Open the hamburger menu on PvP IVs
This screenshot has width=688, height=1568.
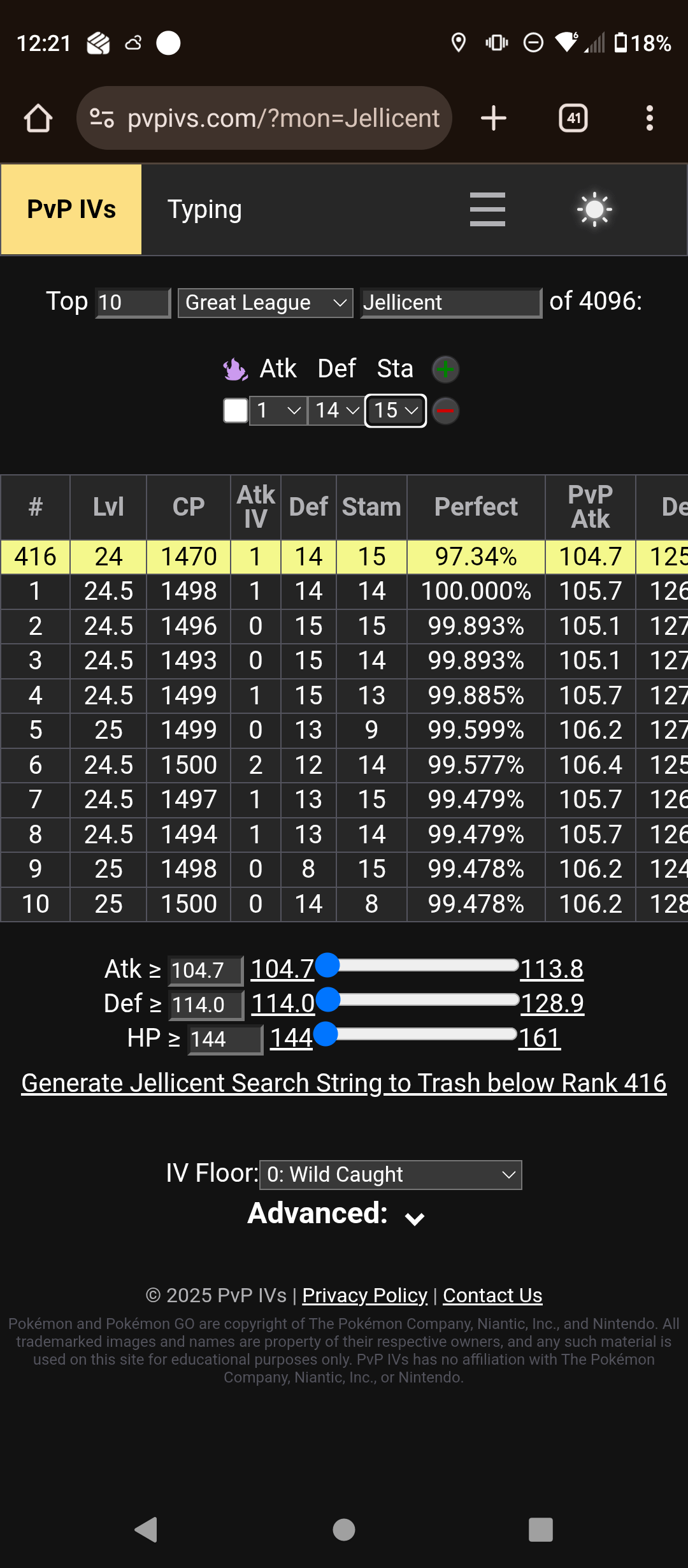coord(487,210)
